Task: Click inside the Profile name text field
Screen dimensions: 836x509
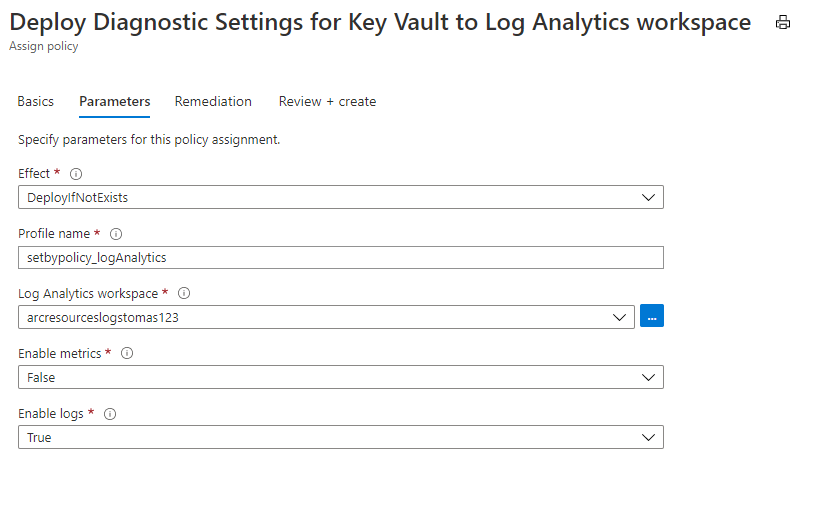Action: click(x=341, y=257)
